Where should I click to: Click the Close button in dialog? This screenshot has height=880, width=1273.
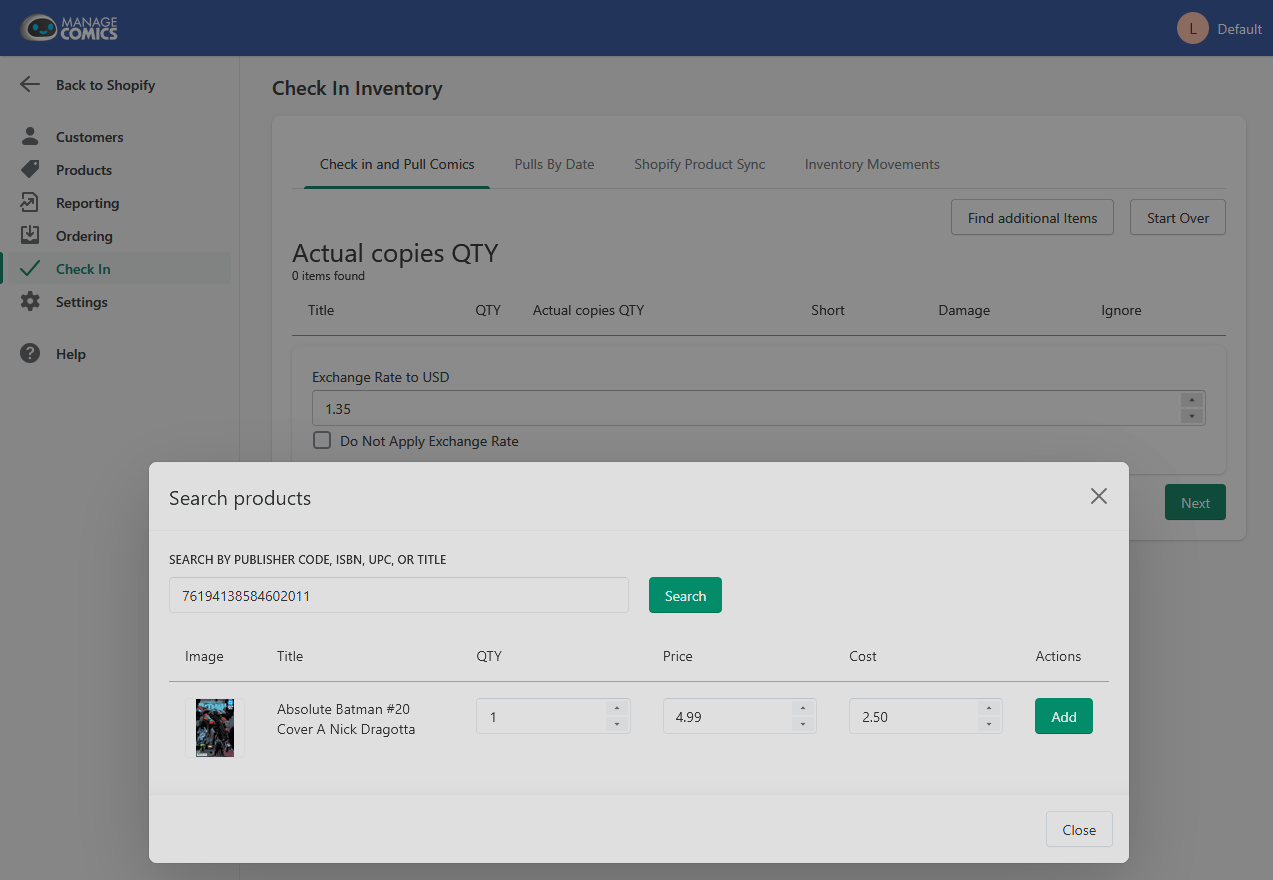1079,829
